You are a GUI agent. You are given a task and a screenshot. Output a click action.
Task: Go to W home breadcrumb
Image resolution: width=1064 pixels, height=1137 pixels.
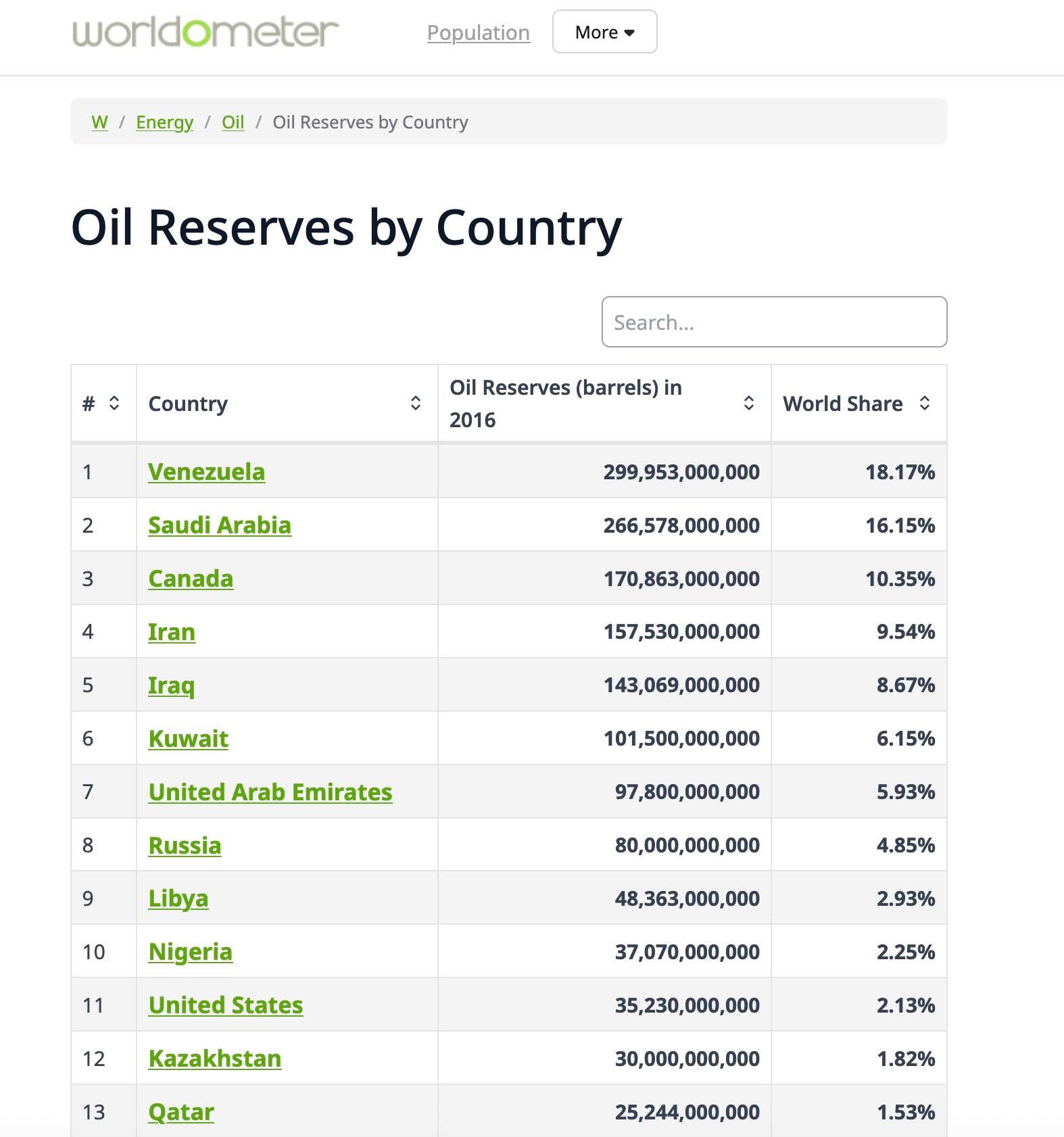[x=99, y=122]
